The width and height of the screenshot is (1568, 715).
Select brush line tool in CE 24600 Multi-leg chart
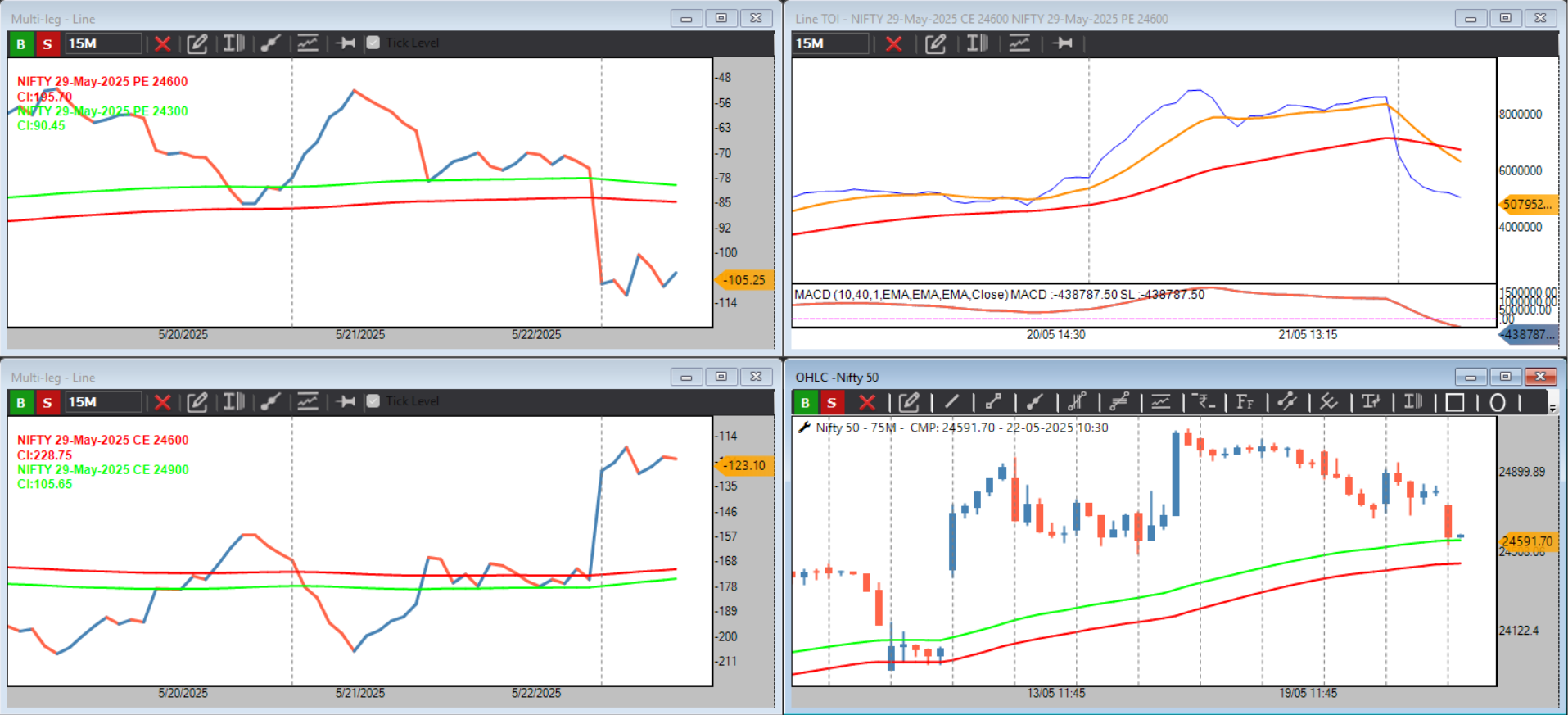point(271,402)
